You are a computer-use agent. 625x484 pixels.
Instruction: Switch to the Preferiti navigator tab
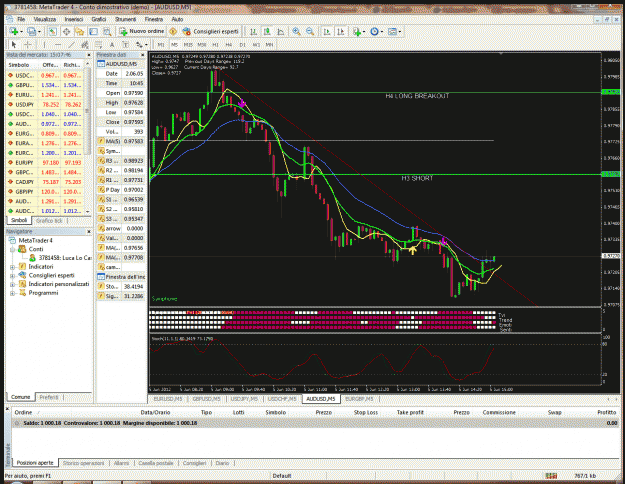[x=49, y=397]
